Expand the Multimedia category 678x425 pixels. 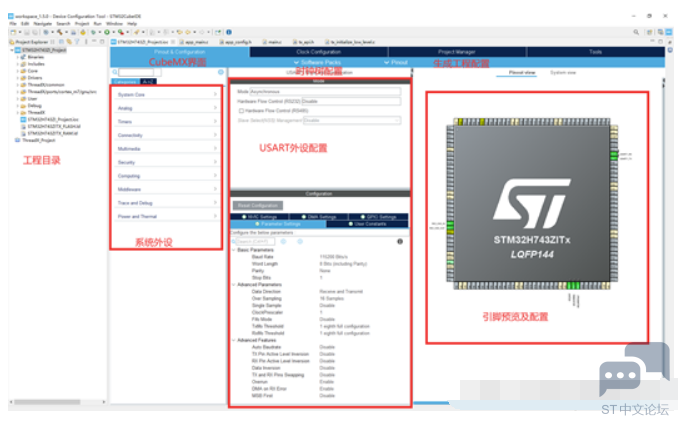167,149
